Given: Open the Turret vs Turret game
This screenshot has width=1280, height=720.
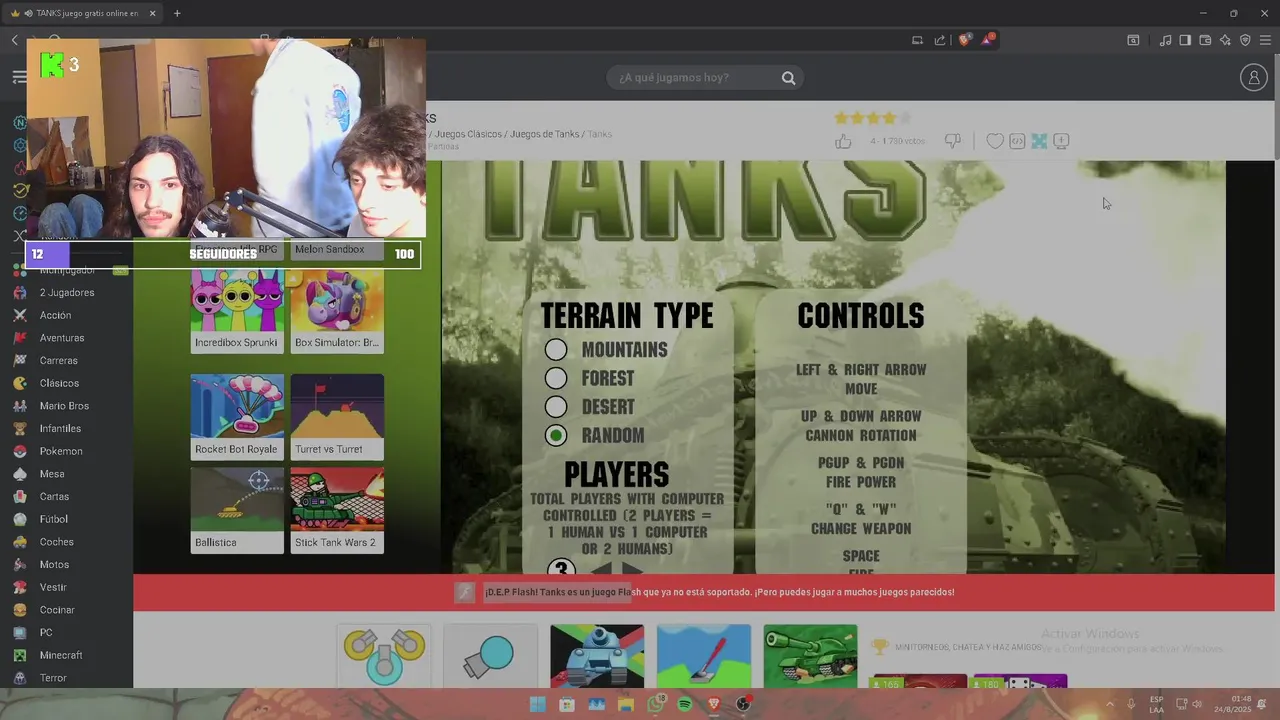Looking at the screenshot, I should click(x=337, y=417).
